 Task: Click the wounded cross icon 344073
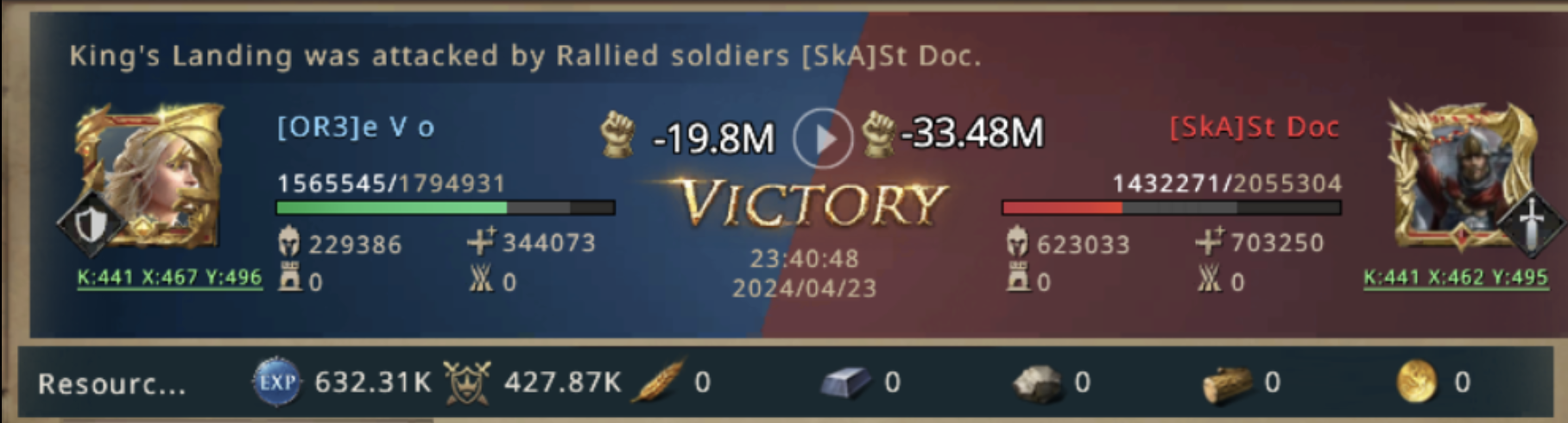pyautogui.click(x=481, y=241)
